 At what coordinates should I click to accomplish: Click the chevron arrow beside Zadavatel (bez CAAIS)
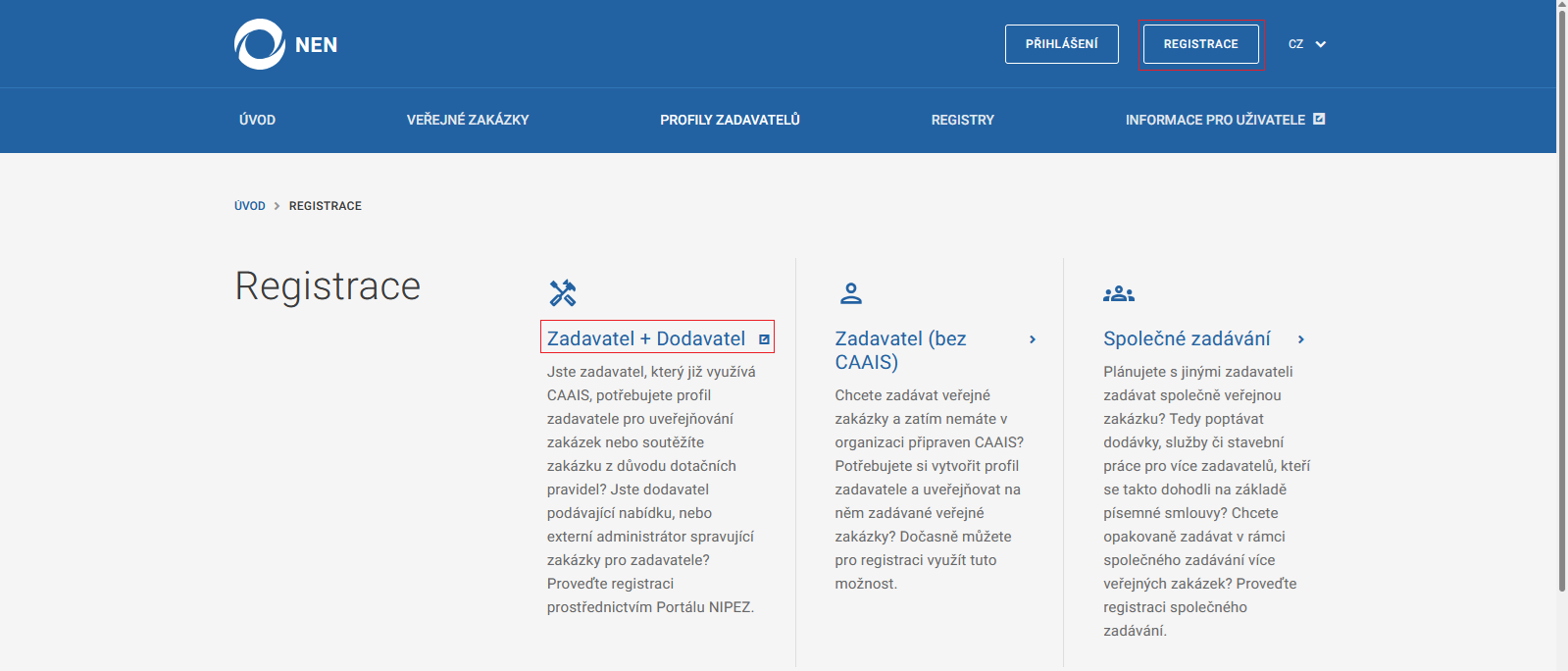1033,339
